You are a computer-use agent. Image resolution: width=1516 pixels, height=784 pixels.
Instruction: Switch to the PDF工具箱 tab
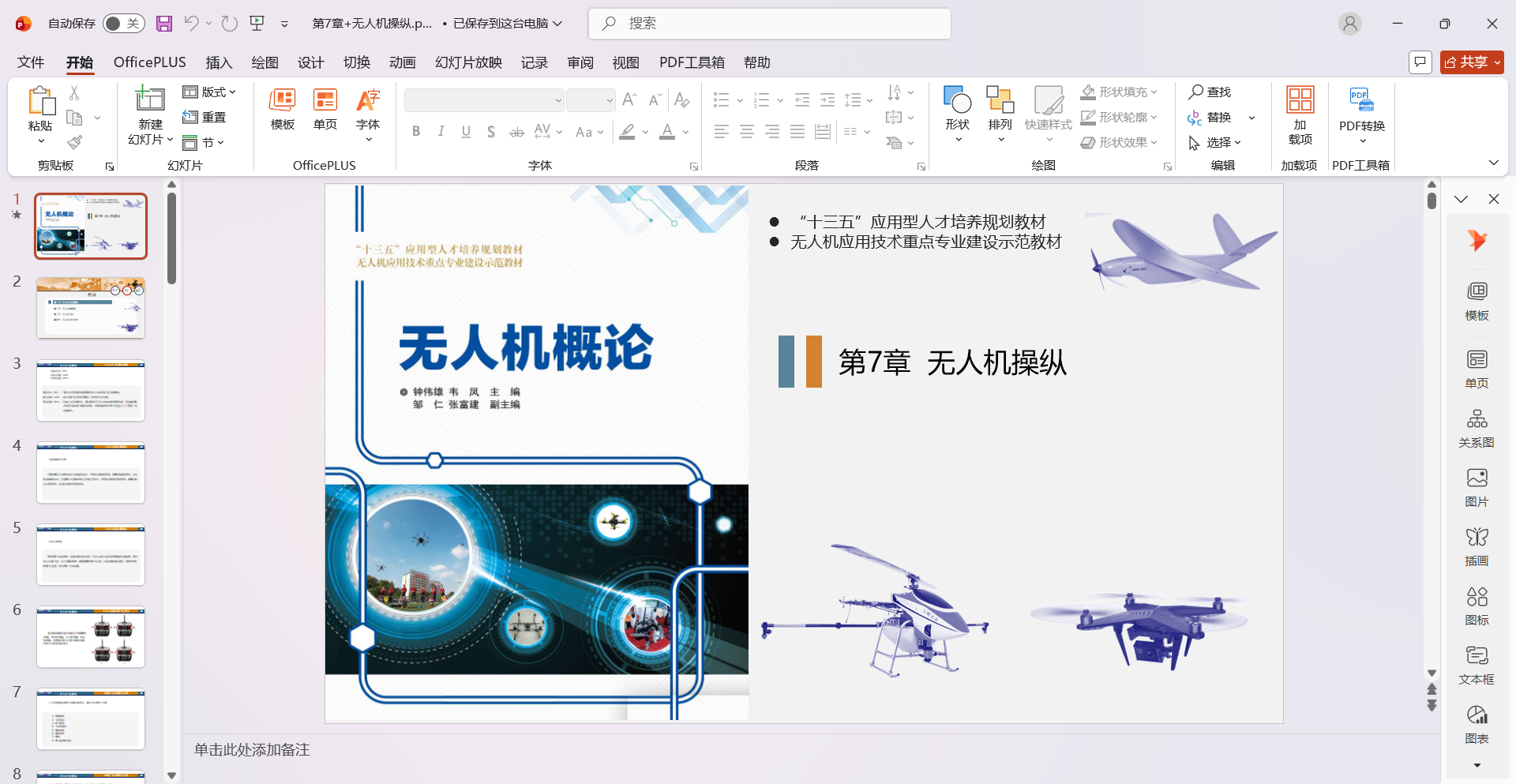(x=692, y=62)
